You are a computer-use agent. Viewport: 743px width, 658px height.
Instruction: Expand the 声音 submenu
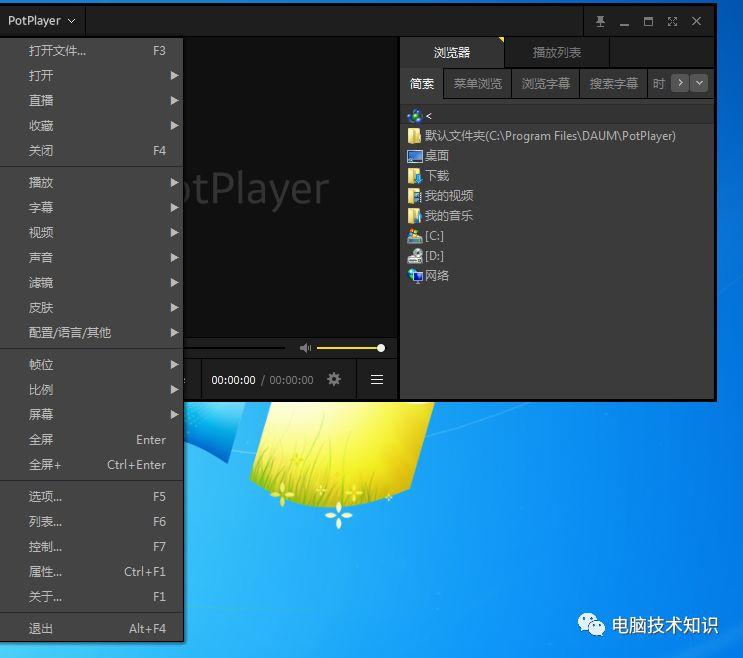91,258
